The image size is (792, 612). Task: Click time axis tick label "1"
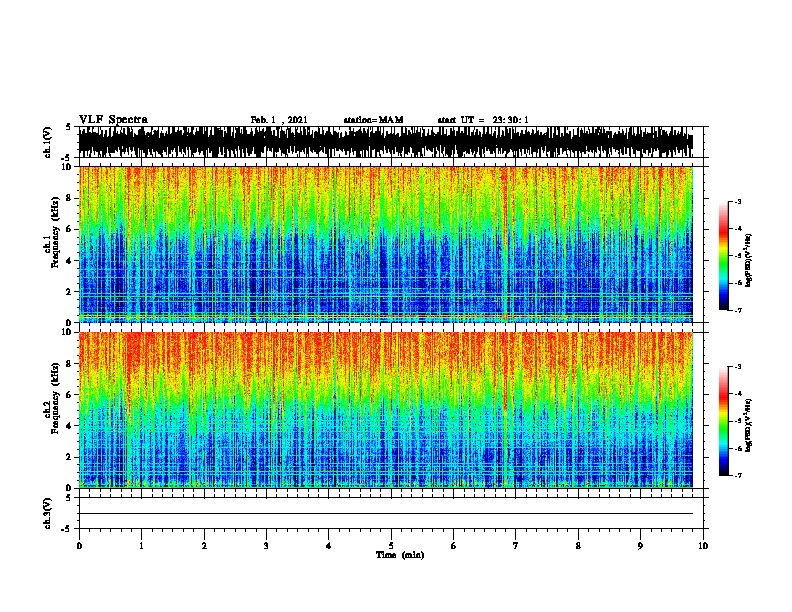tap(141, 546)
